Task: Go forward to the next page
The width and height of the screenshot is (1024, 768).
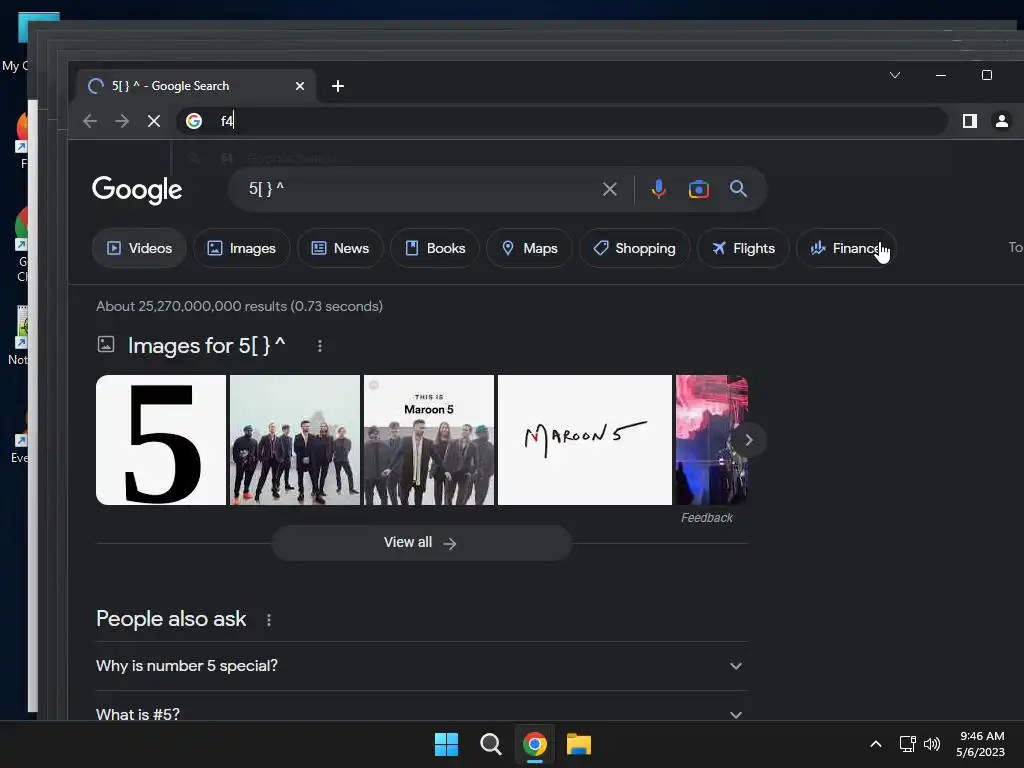Action: 121,121
